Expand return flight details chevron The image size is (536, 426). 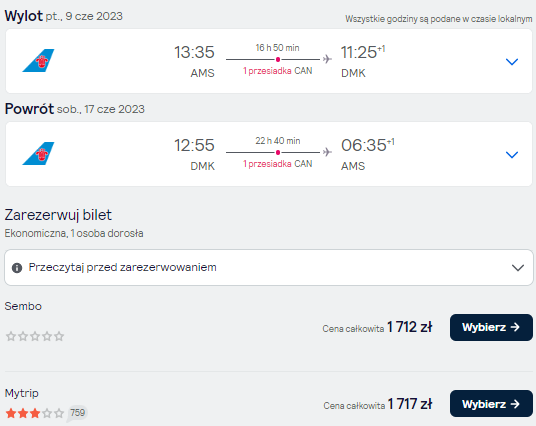[512, 155]
